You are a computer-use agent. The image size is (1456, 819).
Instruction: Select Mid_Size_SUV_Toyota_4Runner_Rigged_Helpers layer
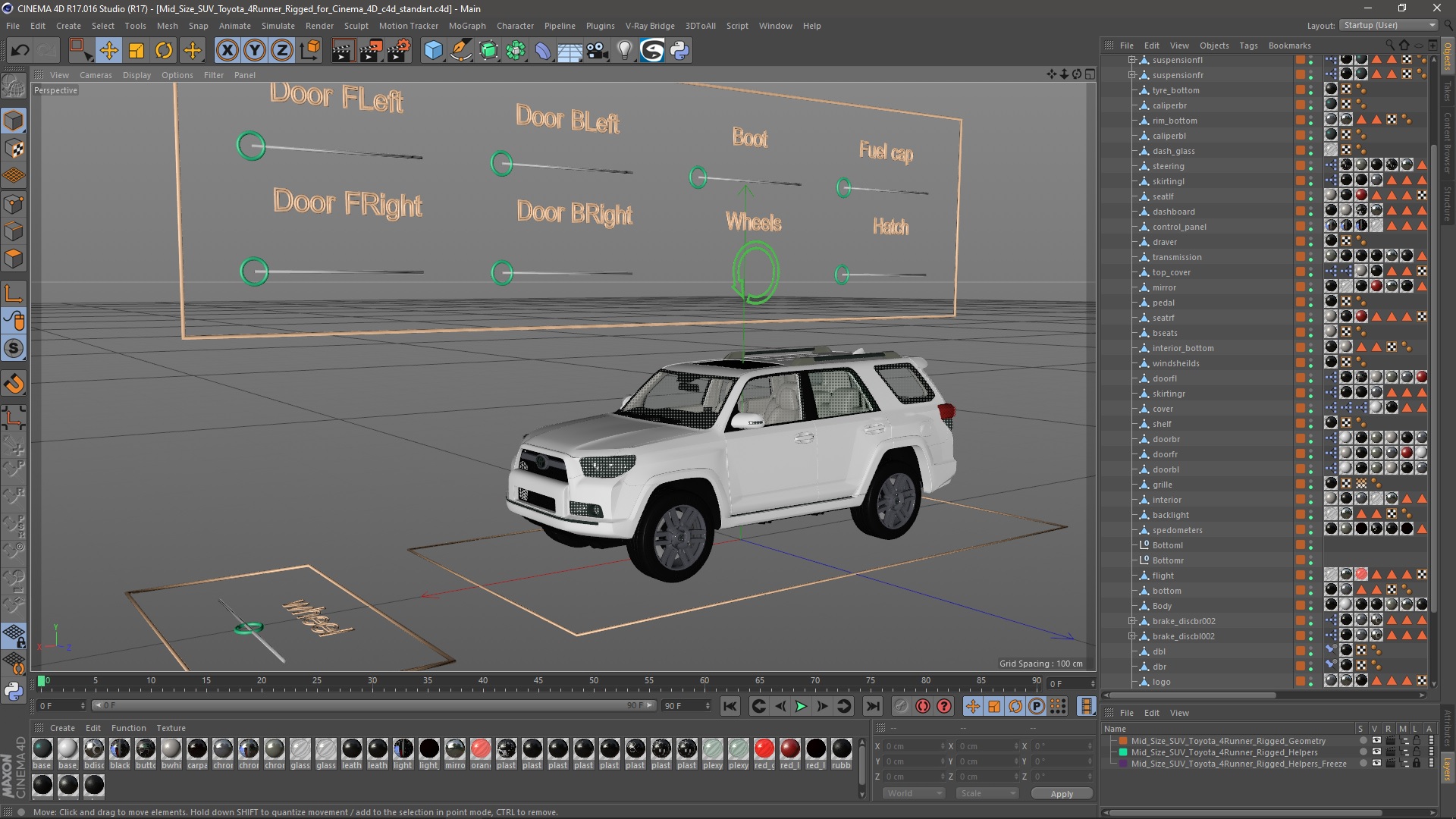tap(1224, 752)
